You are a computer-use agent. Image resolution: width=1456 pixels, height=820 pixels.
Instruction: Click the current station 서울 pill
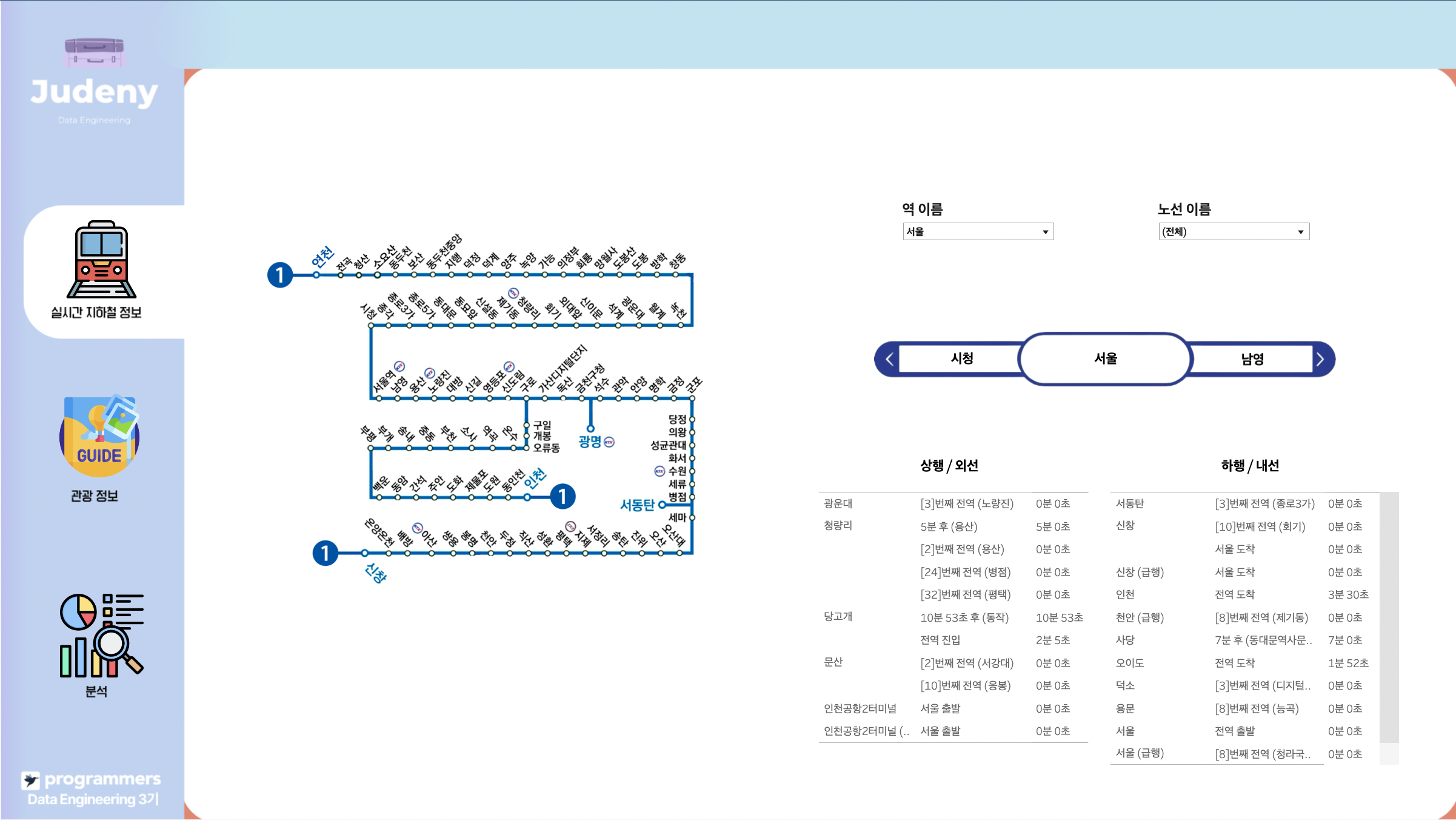click(1105, 359)
